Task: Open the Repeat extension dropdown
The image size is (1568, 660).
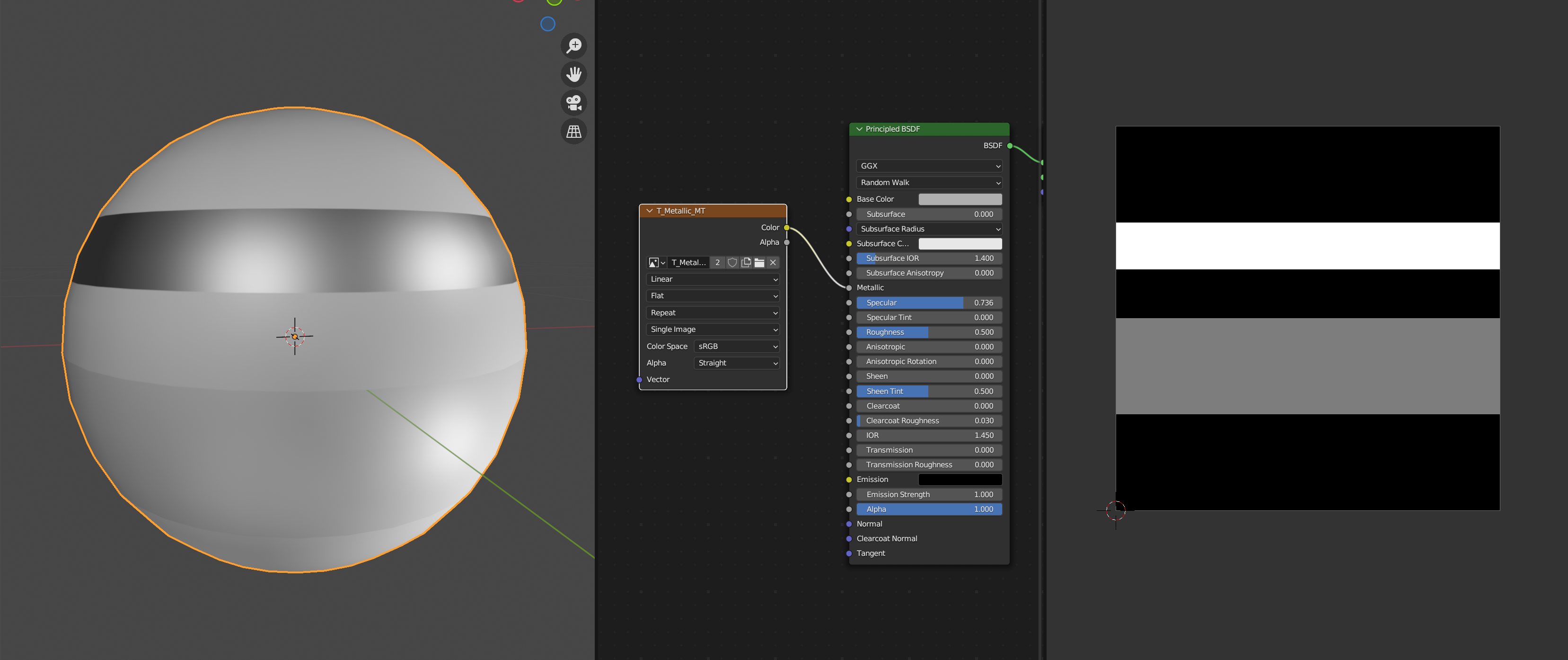Action: [x=713, y=312]
